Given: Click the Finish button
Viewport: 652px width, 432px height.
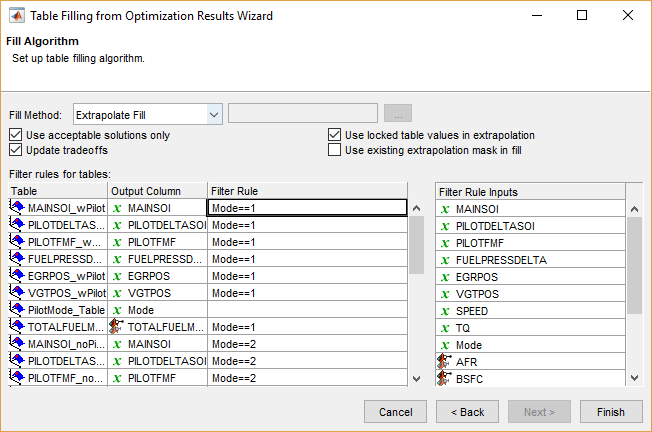Looking at the screenshot, I should (x=609, y=412).
